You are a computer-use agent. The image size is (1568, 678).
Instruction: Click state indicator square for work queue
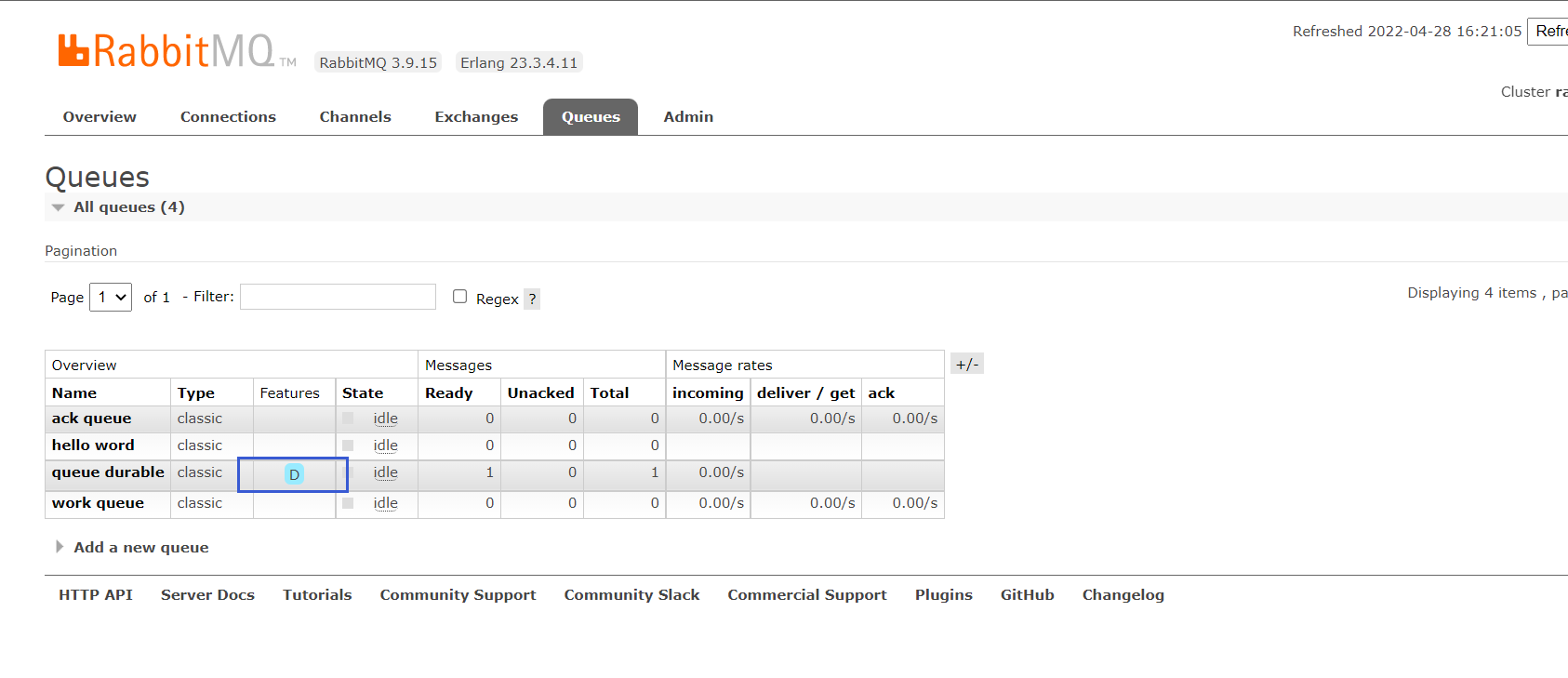click(x=348, y=503)
